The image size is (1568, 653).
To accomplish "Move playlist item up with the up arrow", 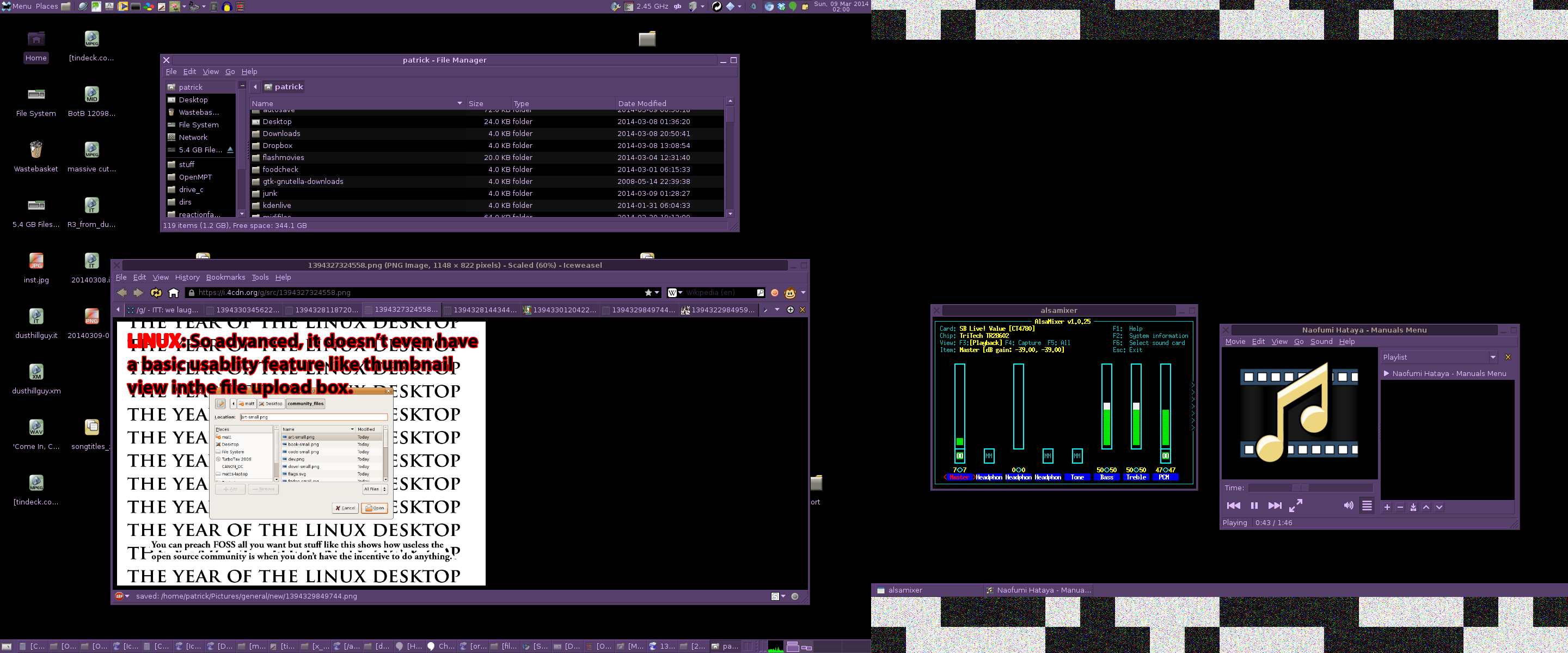I will point(1426,507).
